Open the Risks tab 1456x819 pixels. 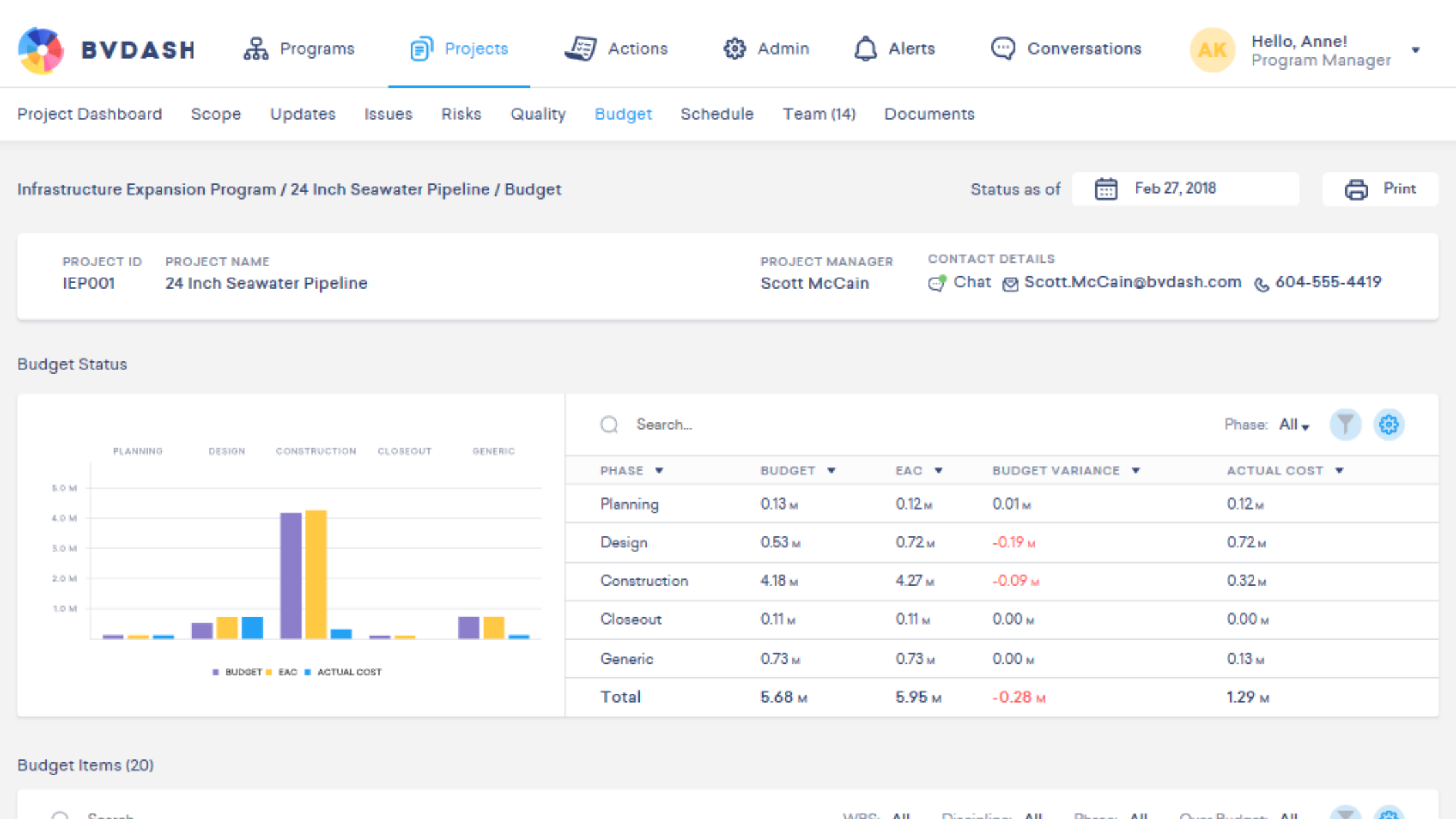[x=461, y=114]
